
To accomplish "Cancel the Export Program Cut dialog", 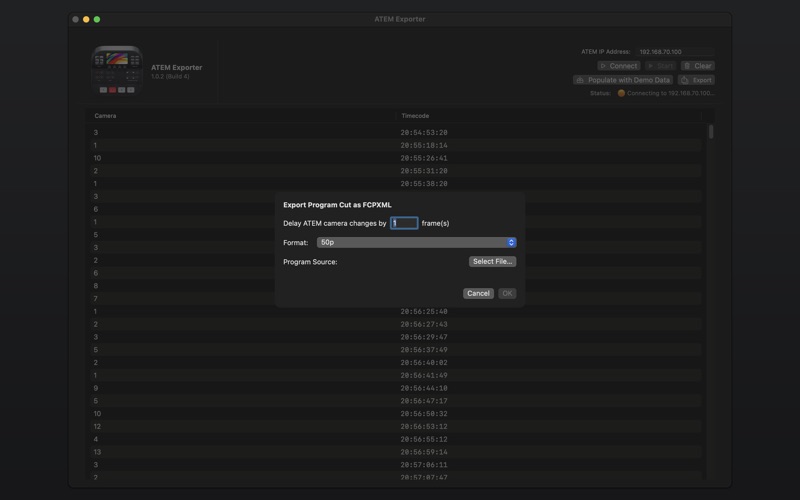I will tap(478, 293).
